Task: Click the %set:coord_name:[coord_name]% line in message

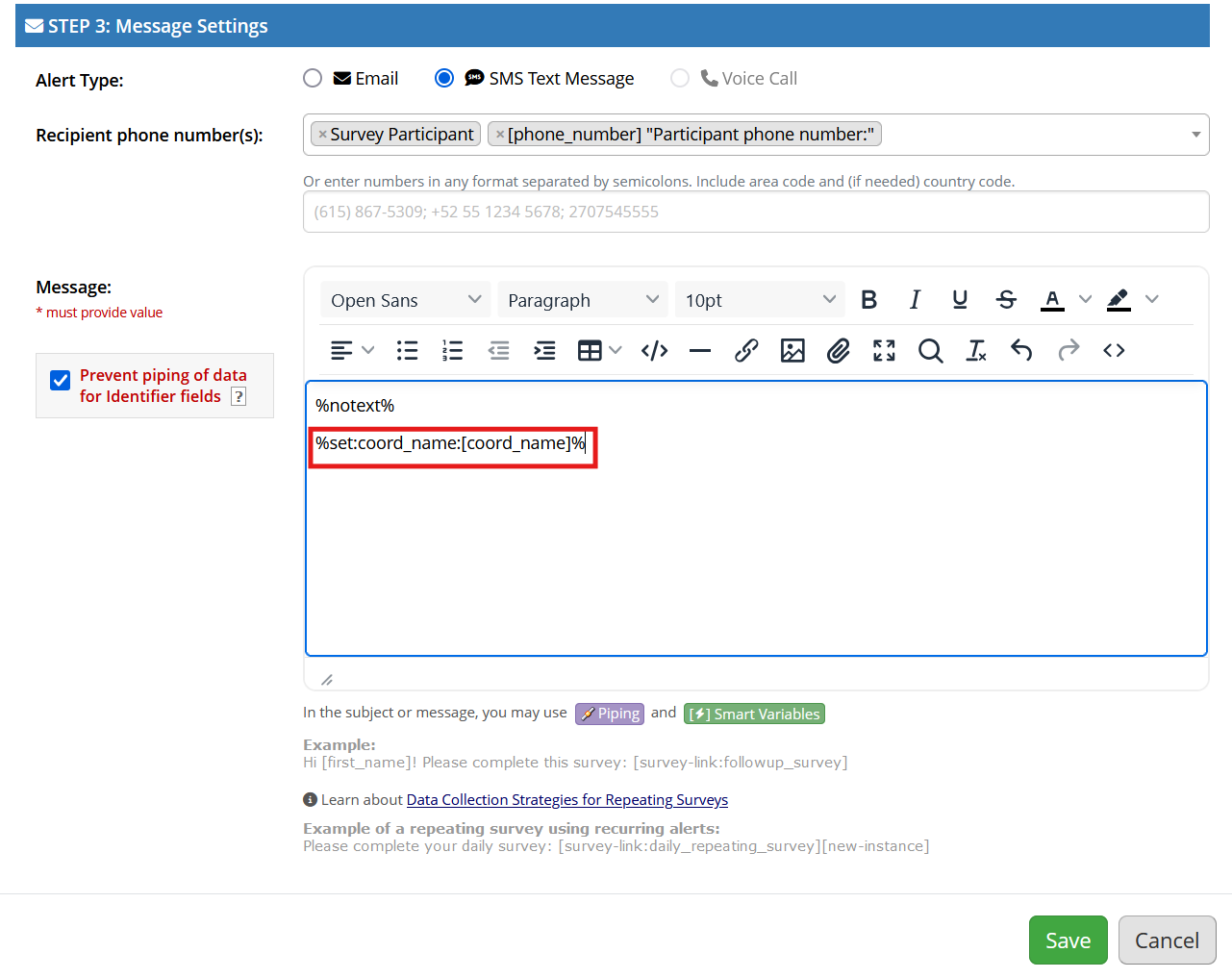Action: click(x=450, y=443)
